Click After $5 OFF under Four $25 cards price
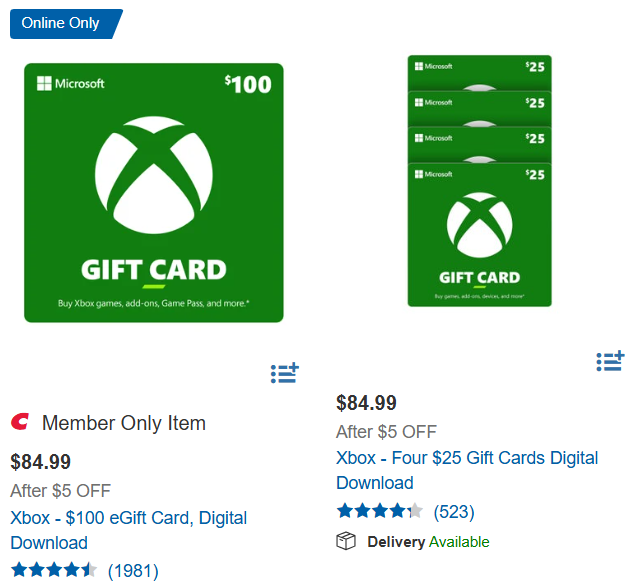This screenshot has width=636, height=588. coord(386,432)
